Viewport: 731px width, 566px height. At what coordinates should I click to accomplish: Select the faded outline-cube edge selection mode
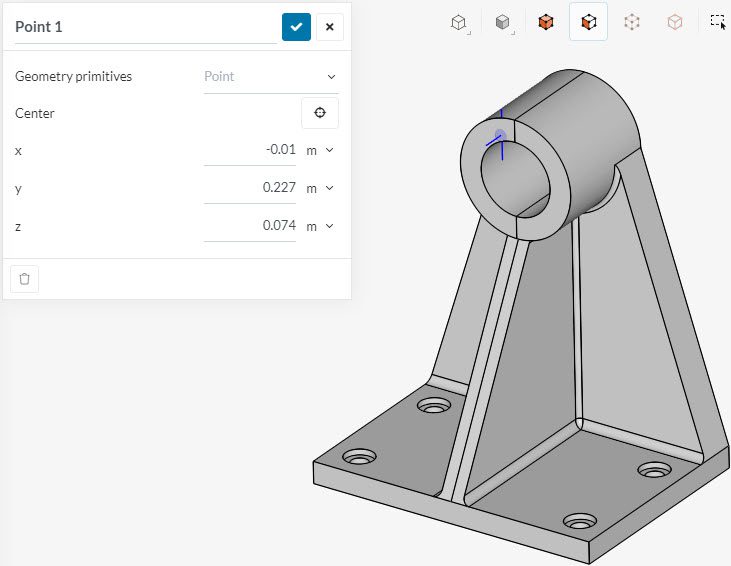(675, 21)
